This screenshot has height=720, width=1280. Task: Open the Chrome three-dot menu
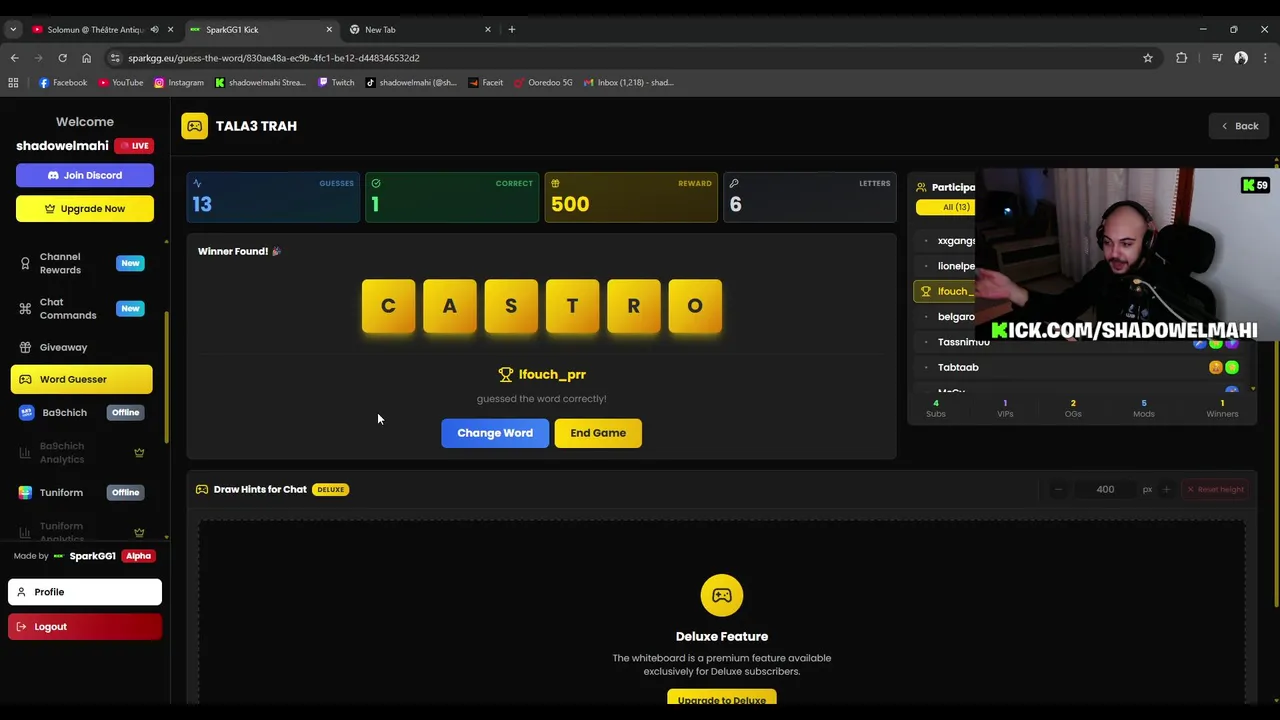[x=1265, y=58]
